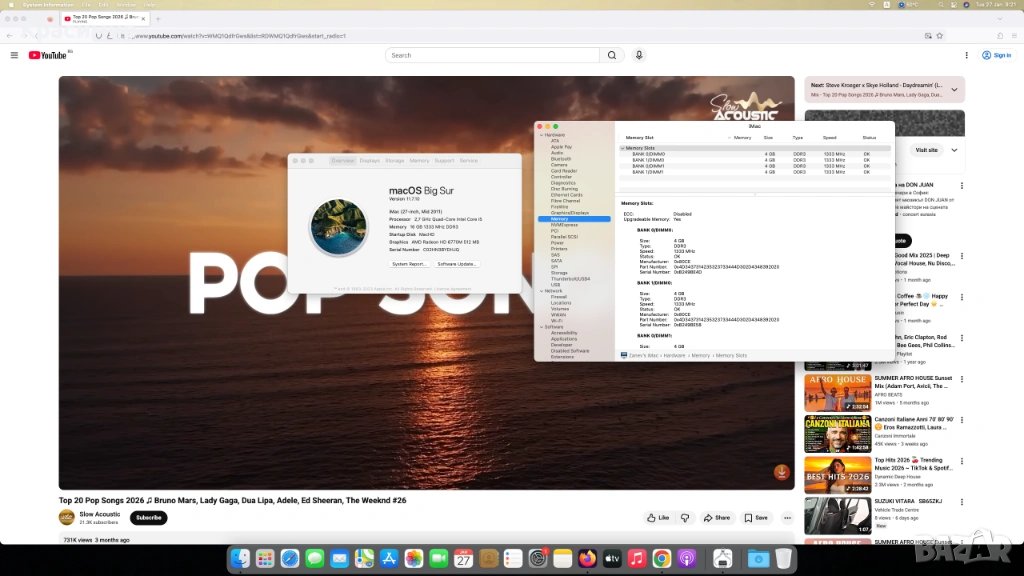
Task: Click the Dislike thumbs-down icon
Action: click(x=685, y=518)
